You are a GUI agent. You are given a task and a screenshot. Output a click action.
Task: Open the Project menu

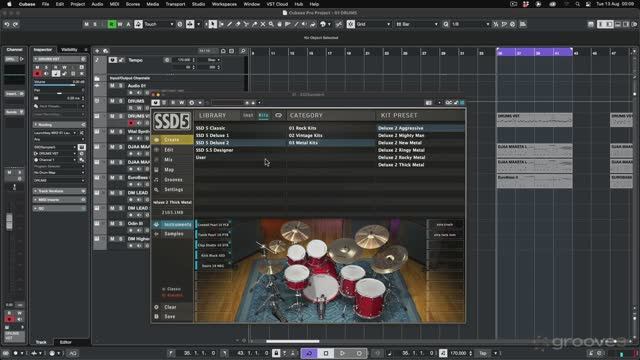(x=78, y=4)
